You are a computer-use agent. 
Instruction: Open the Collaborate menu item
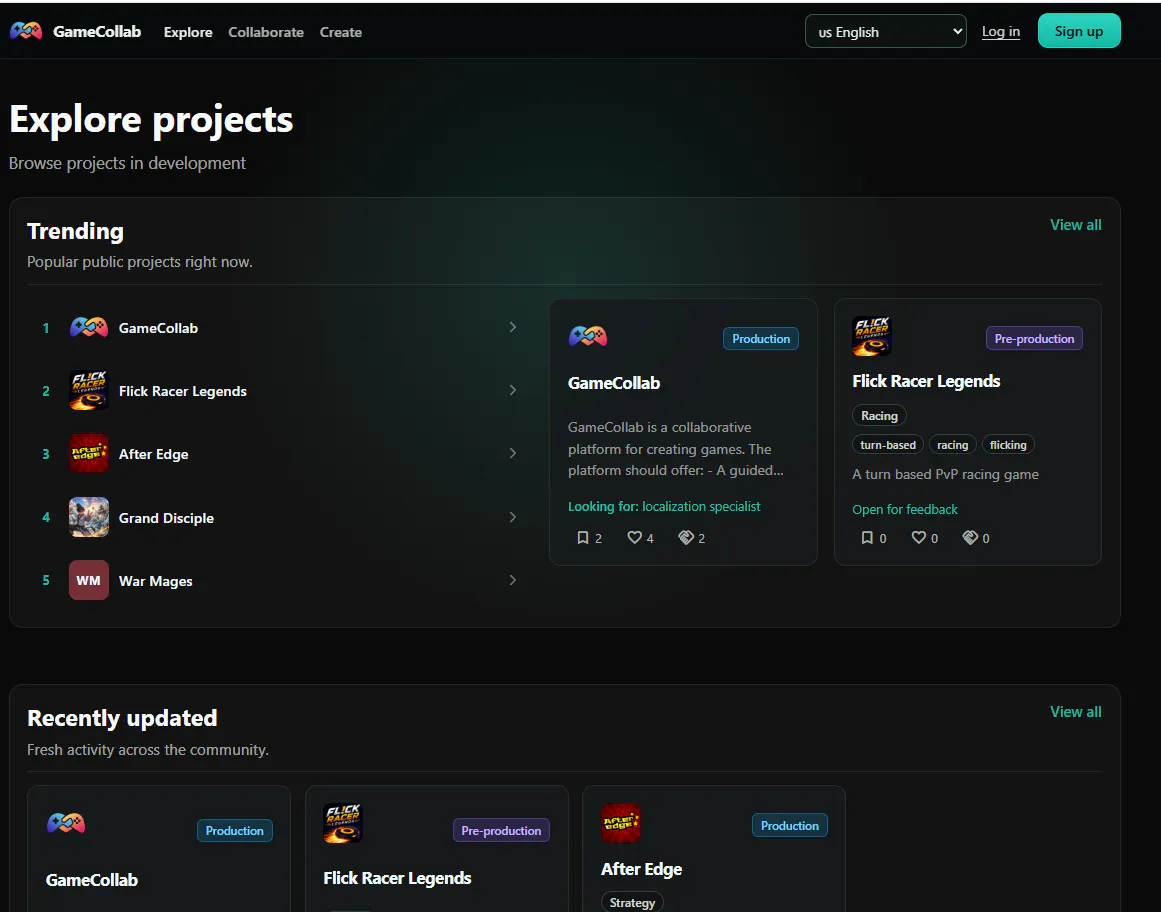click(x=266, y=32)
